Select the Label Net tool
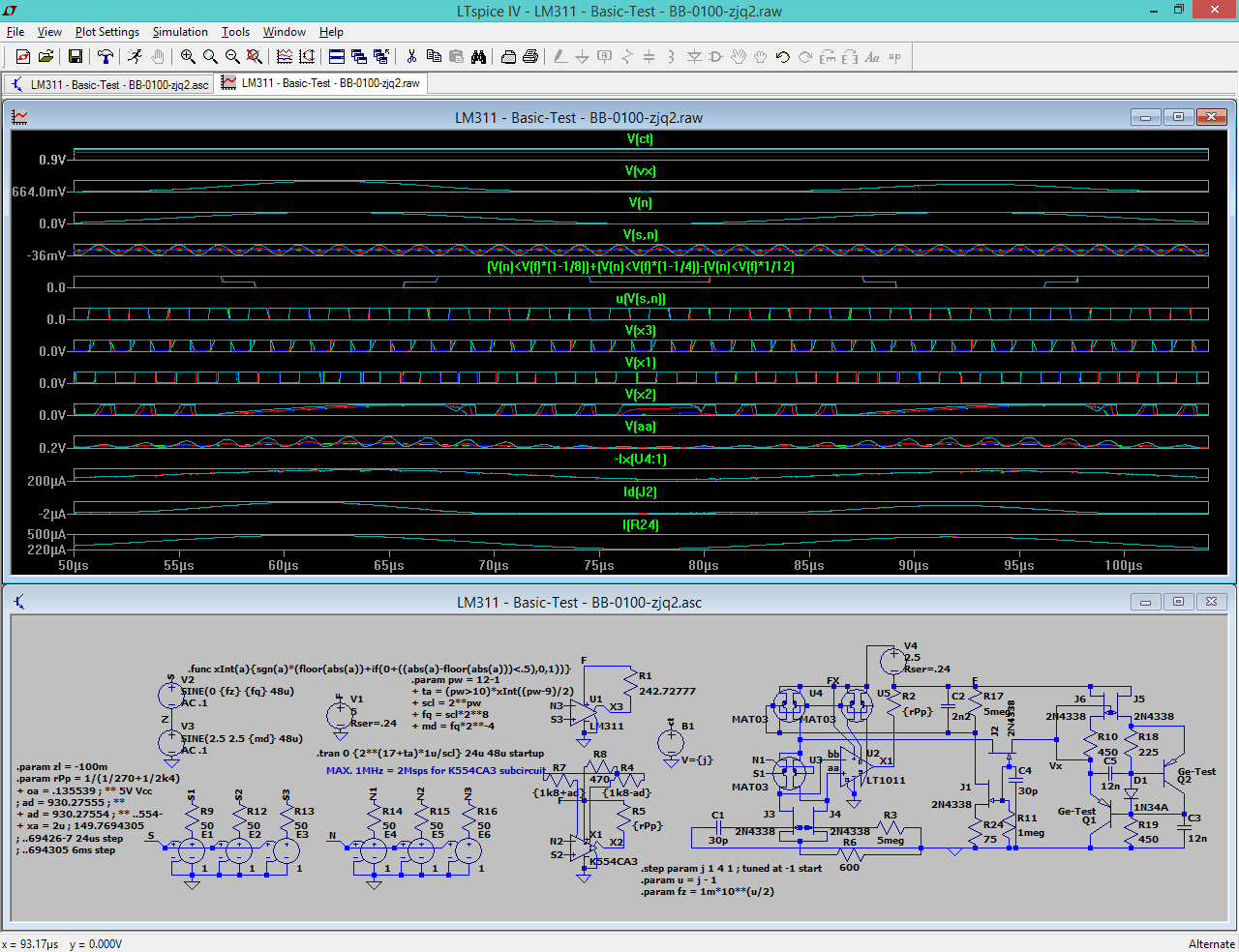Viewport: 1239px width, 952px height. click(605, 57)
